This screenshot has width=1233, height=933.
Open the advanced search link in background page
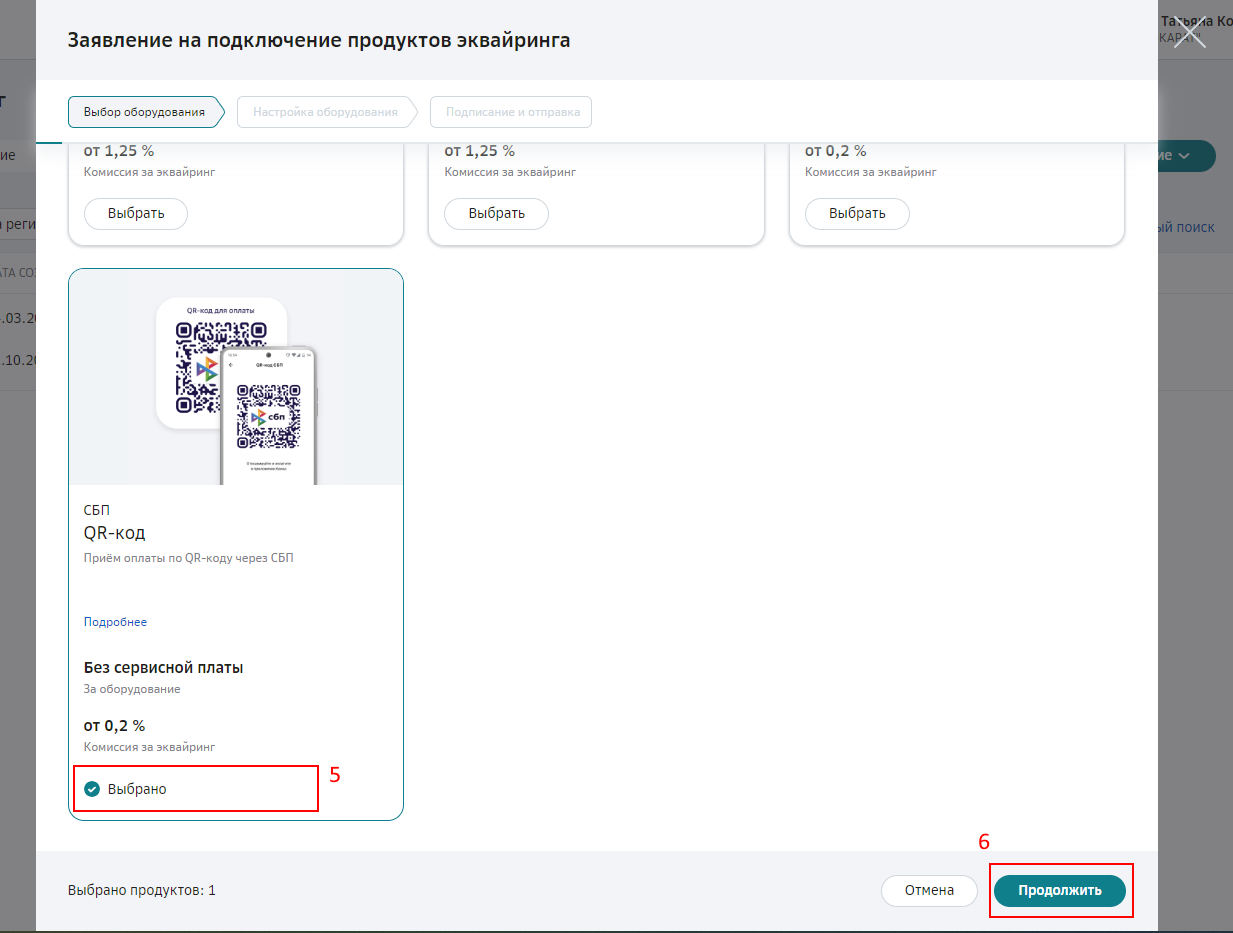[x=1187, y=227]
